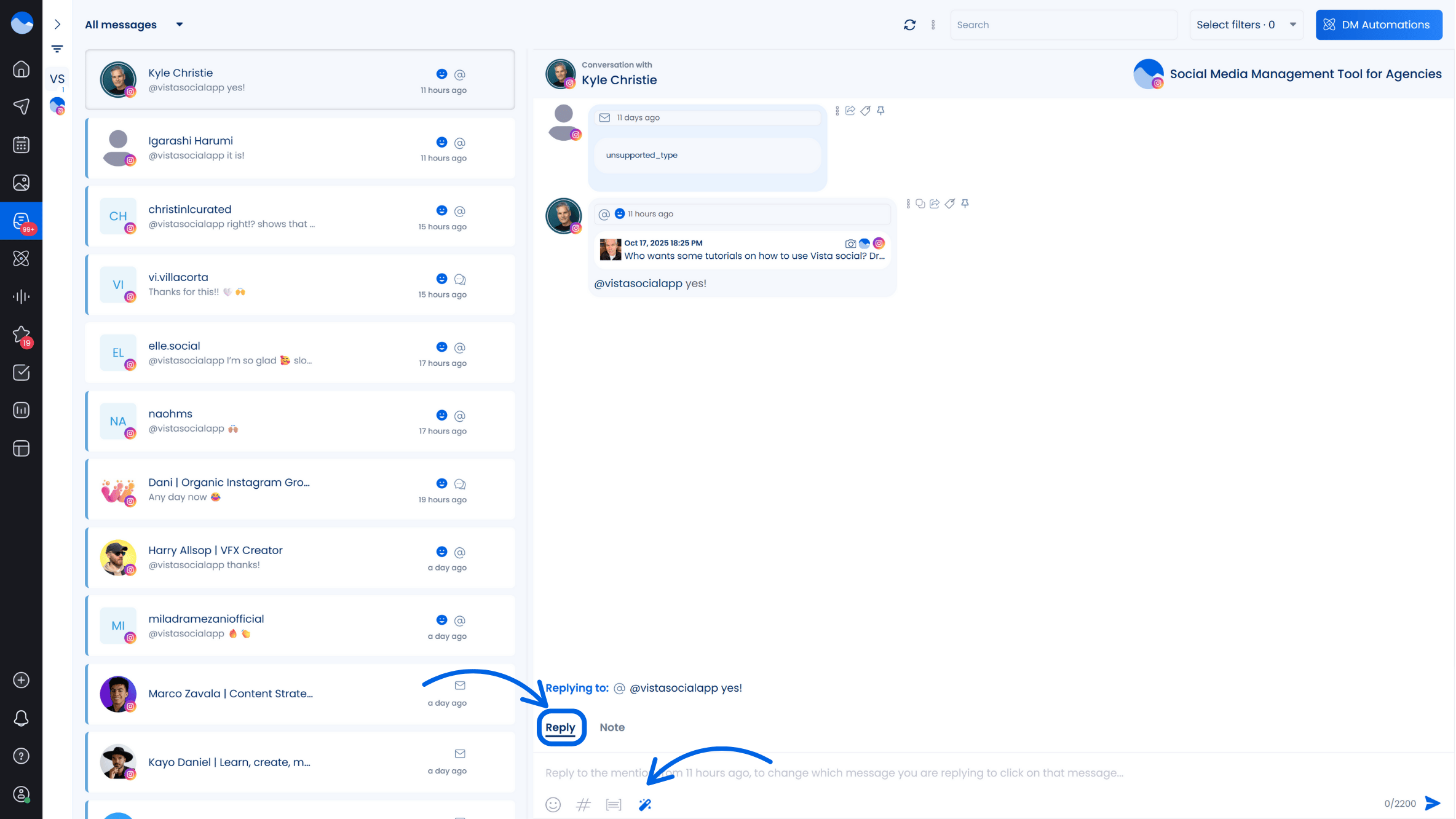Switch to the Note tab
The image size is (1456, 819).
point(612,727)
